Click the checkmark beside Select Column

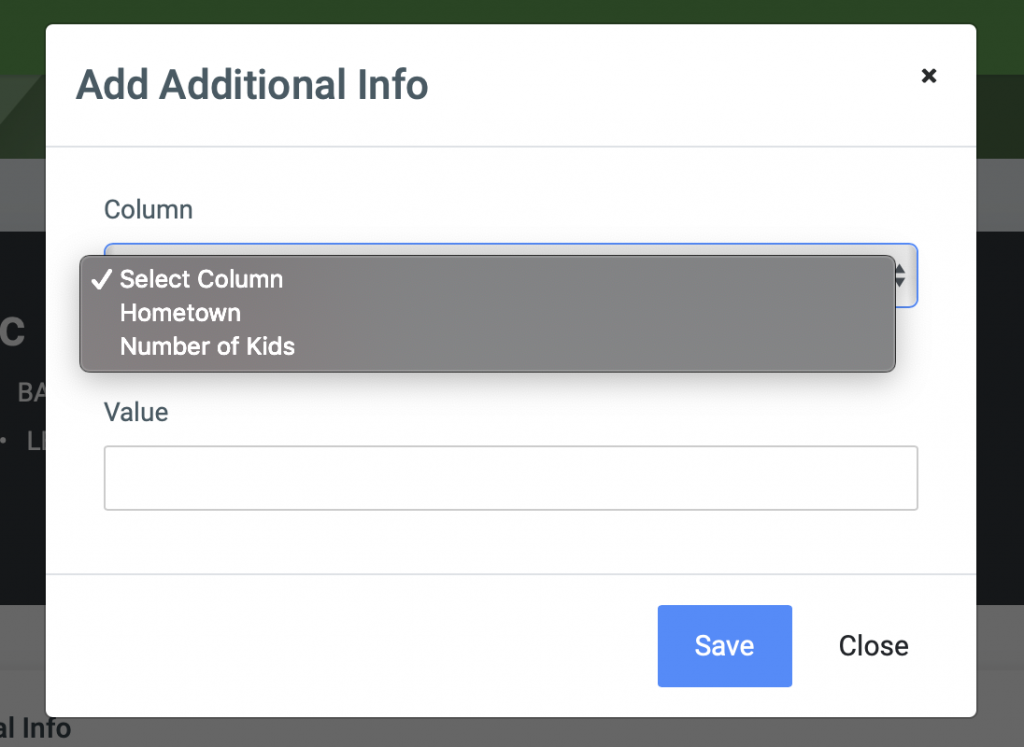click(100, 279)
